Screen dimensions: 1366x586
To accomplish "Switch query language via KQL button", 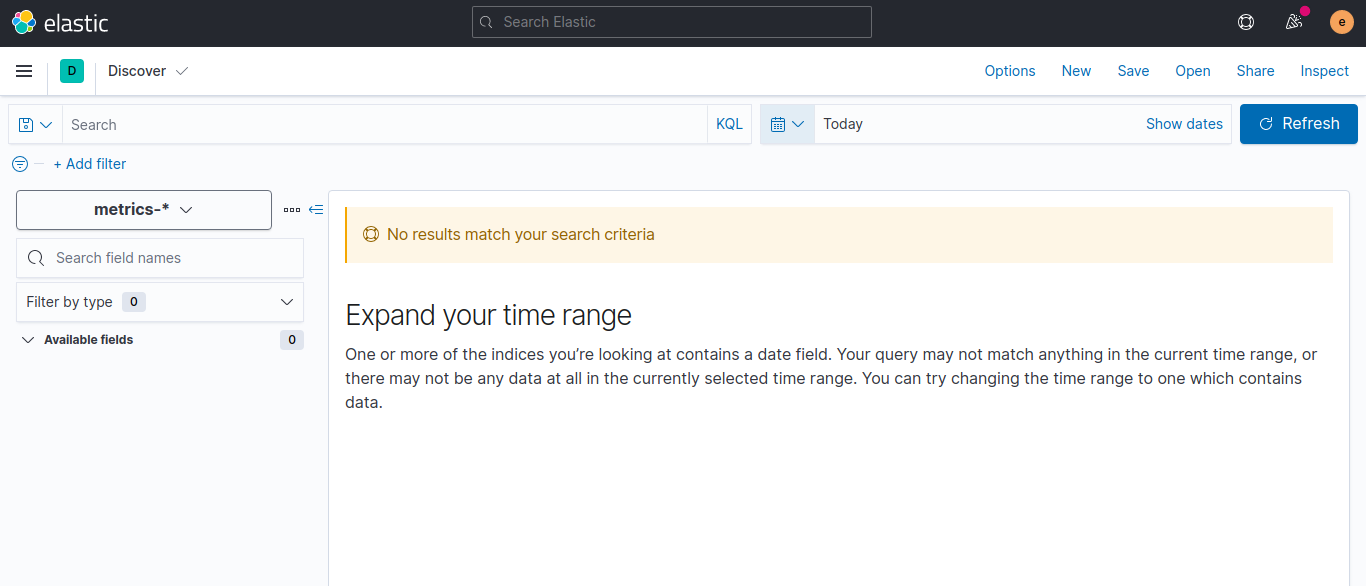I will click(x=729, y=124).
